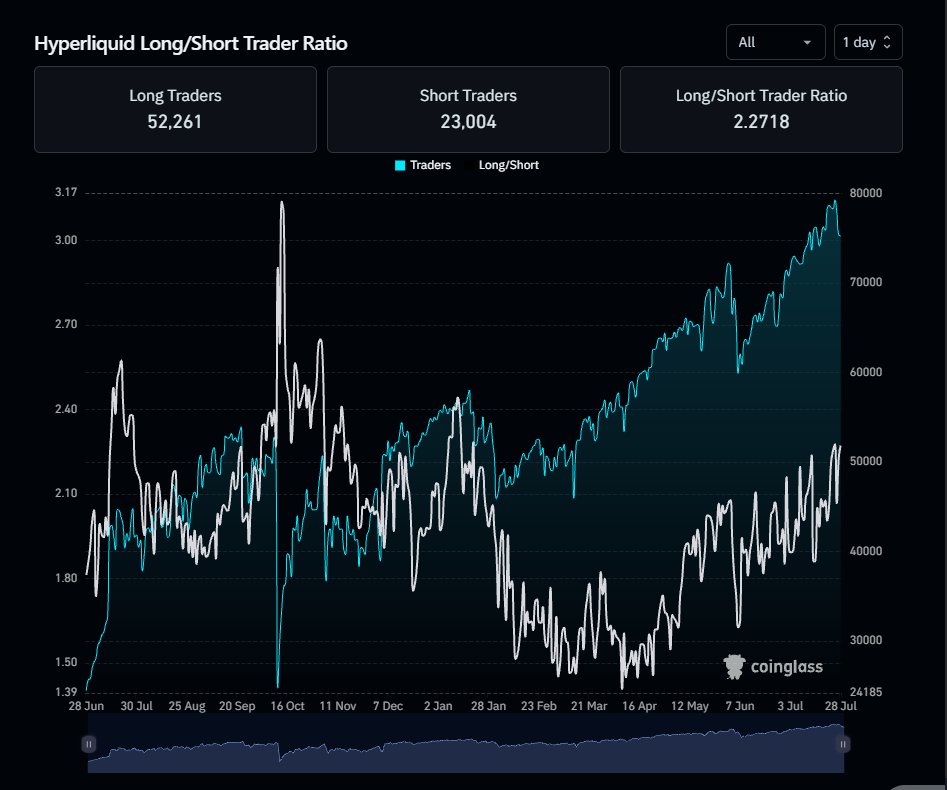Click the '28 Jul' x-axis date label
This screenshot has width=947, height=790.
(841, 706)
